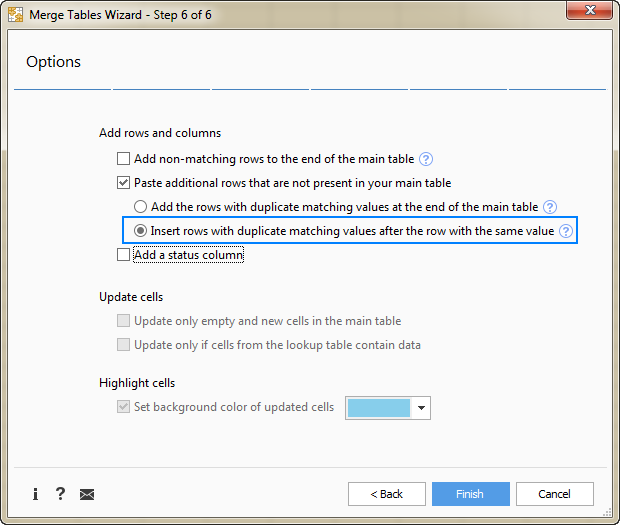Click the info icon at bottom left
Screen dimensions: 620x525
[x=36, y=494]
